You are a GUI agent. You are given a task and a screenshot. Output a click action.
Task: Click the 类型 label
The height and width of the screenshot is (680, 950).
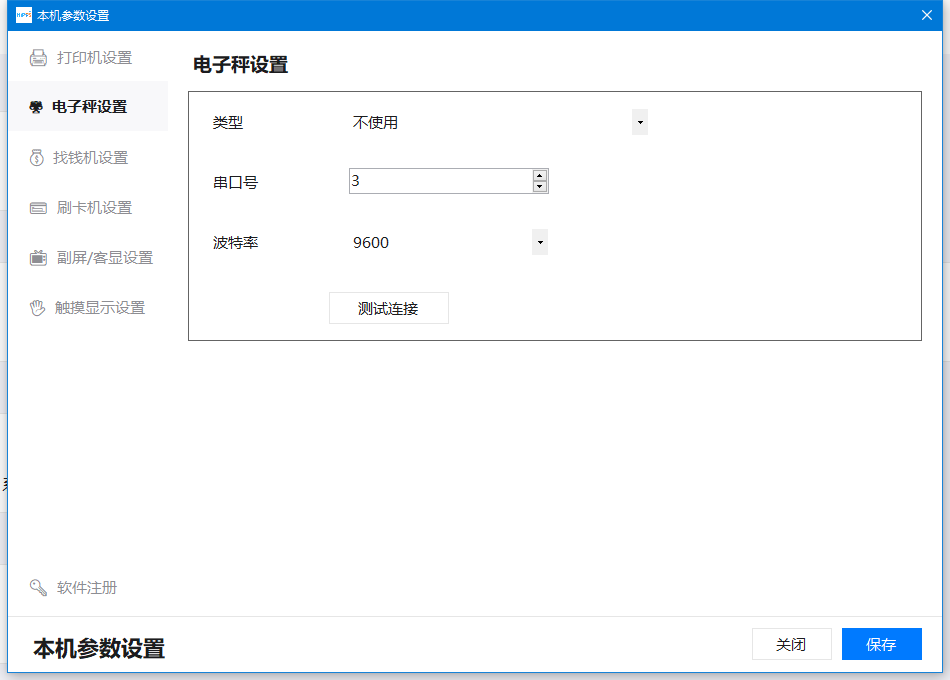(228, 123)
